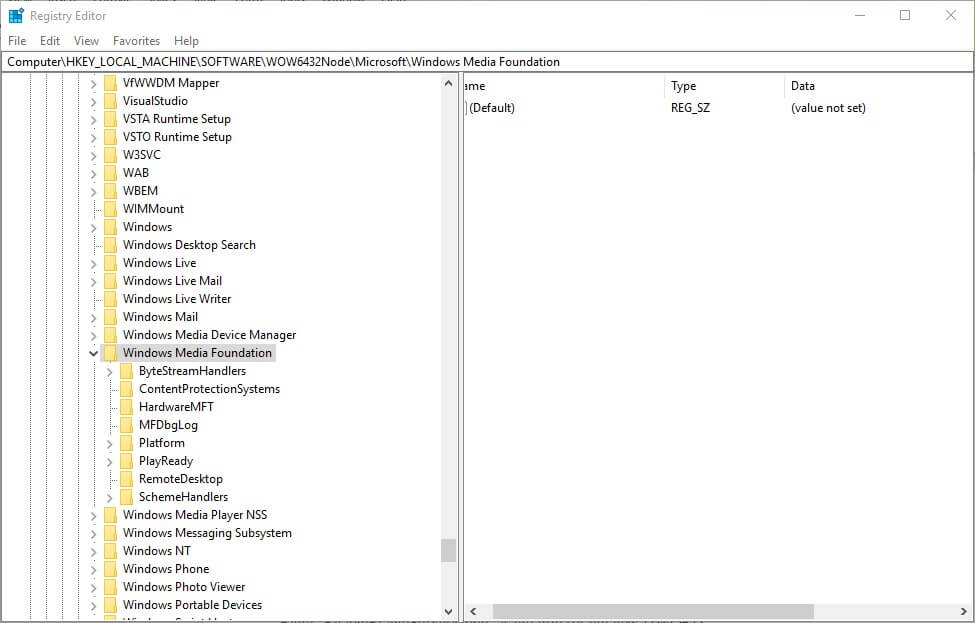Click the Windows Live folder icon
Screen dimensions: 975x623
click(110, 262)
